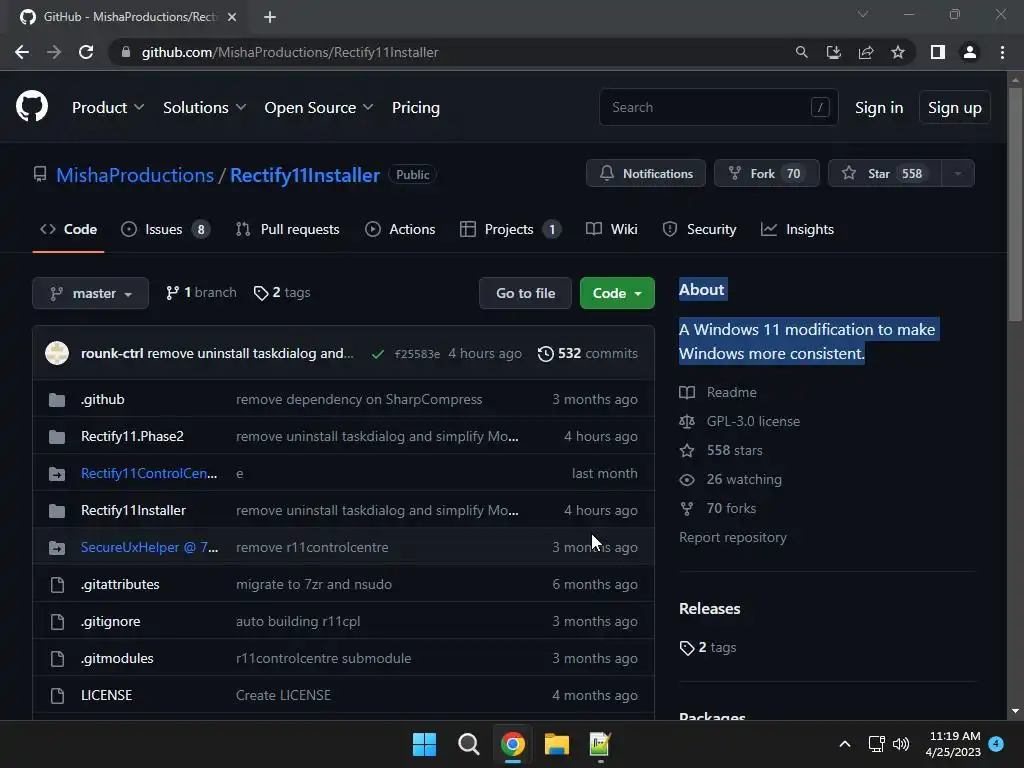Switch to the Issues tab
This screenshot has width=1024, height=768.
(165, 229)
